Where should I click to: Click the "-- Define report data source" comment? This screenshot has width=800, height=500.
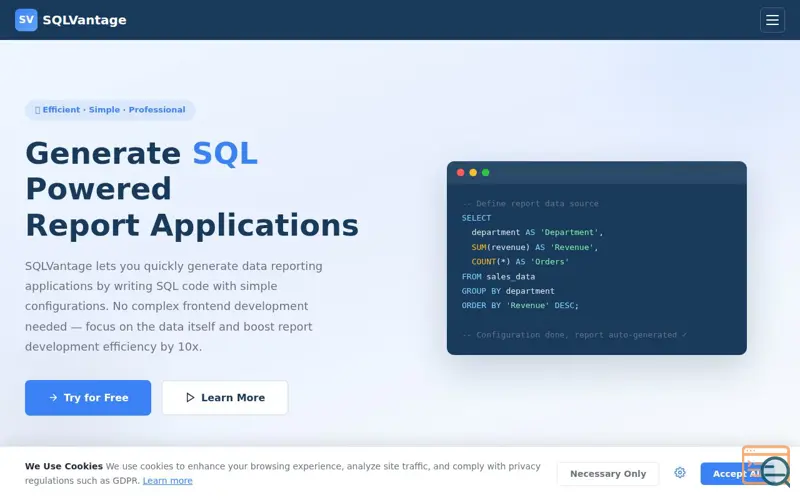click(530, 204)
